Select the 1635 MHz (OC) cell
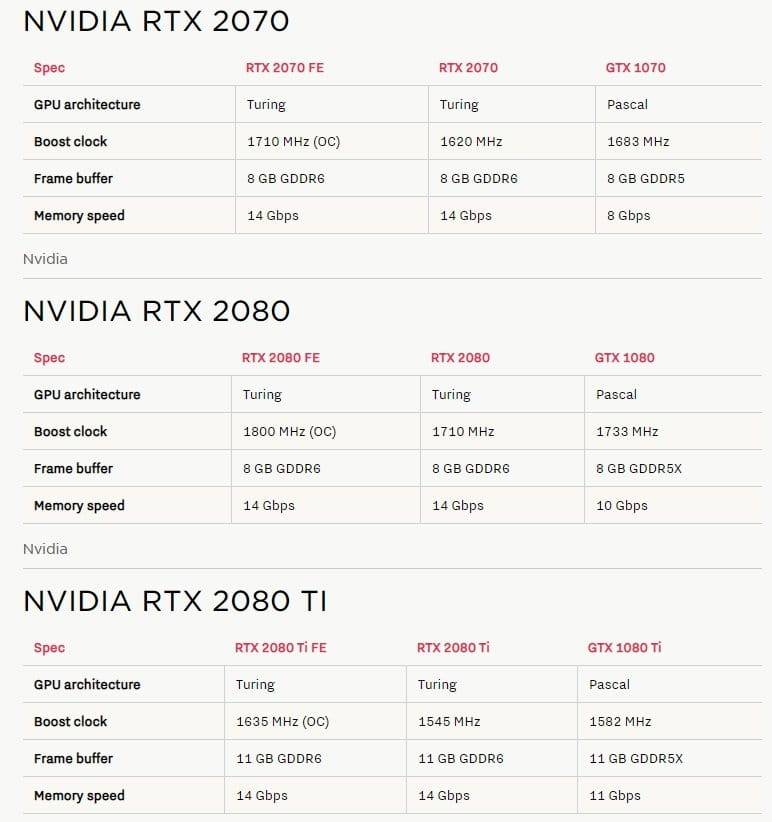The image size is (772, 822). click(x=282, y=722)
